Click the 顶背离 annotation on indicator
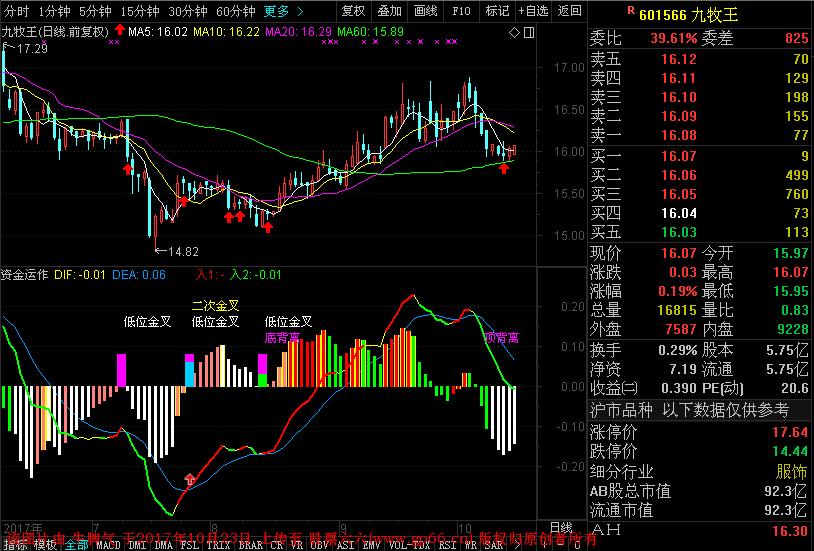Screen dimensions: 814x551 point(501,338)
